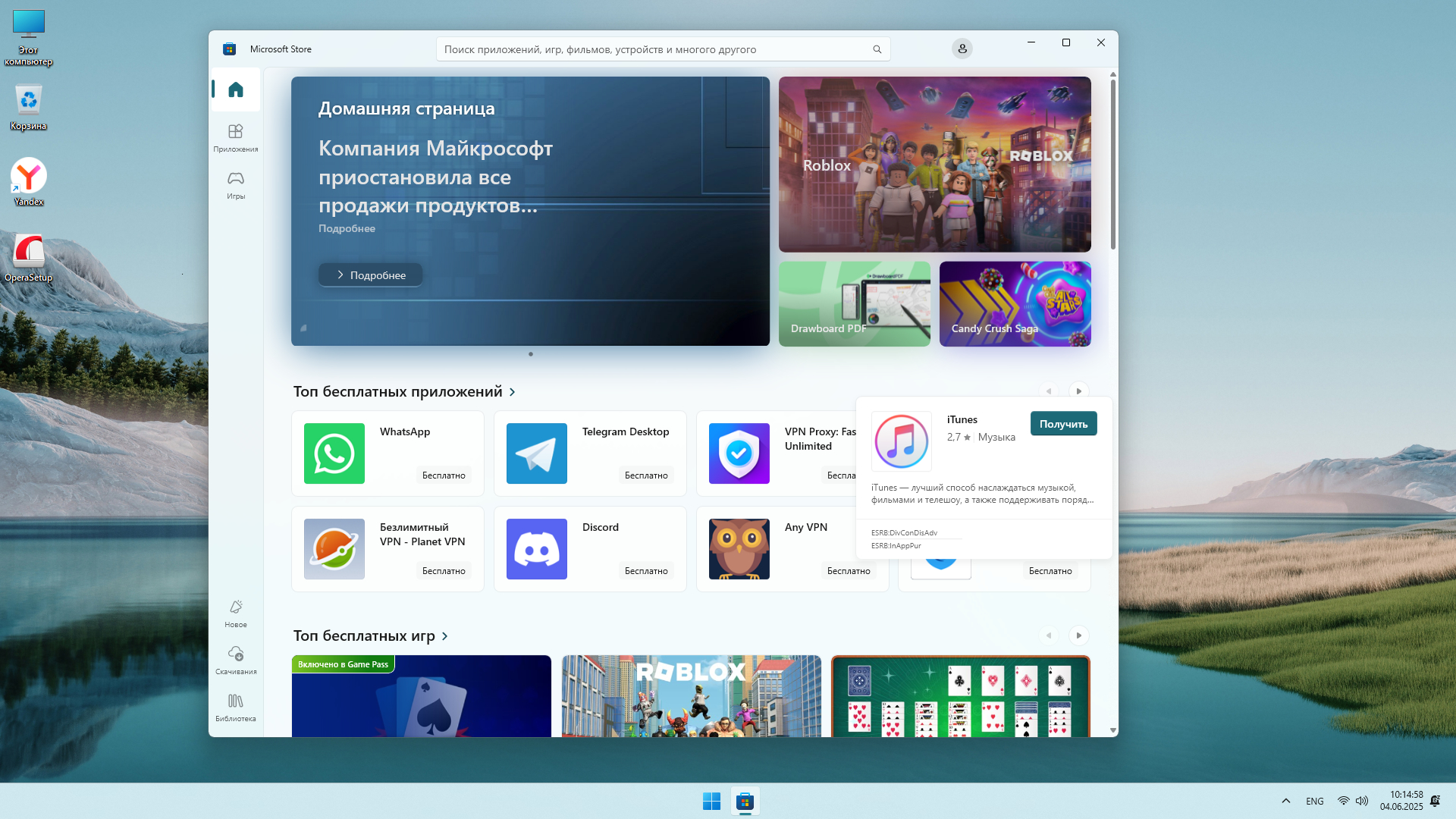Open the Игры section in sidebar
This screenshot has height=819, width=1456.
point(236,184)
